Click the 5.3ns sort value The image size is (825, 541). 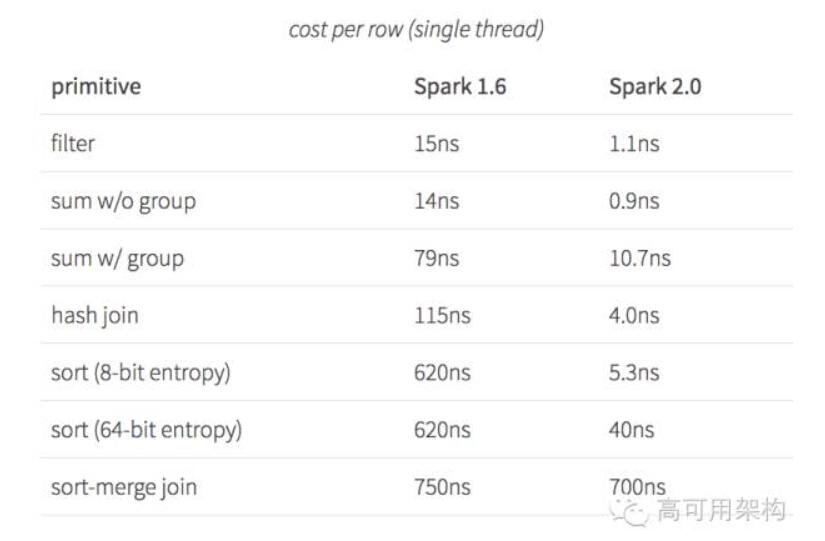coord(634,373)
